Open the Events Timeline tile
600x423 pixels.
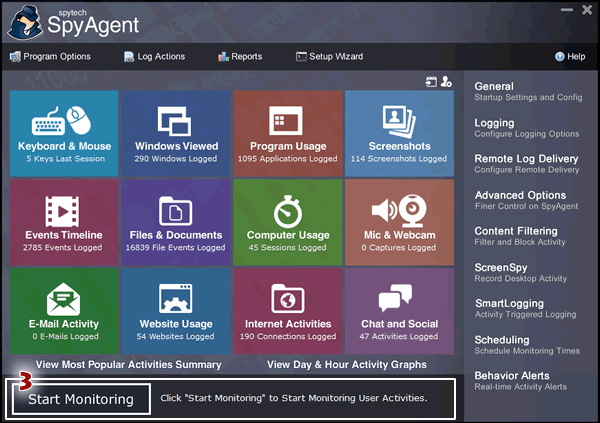[x=64, y=222]
